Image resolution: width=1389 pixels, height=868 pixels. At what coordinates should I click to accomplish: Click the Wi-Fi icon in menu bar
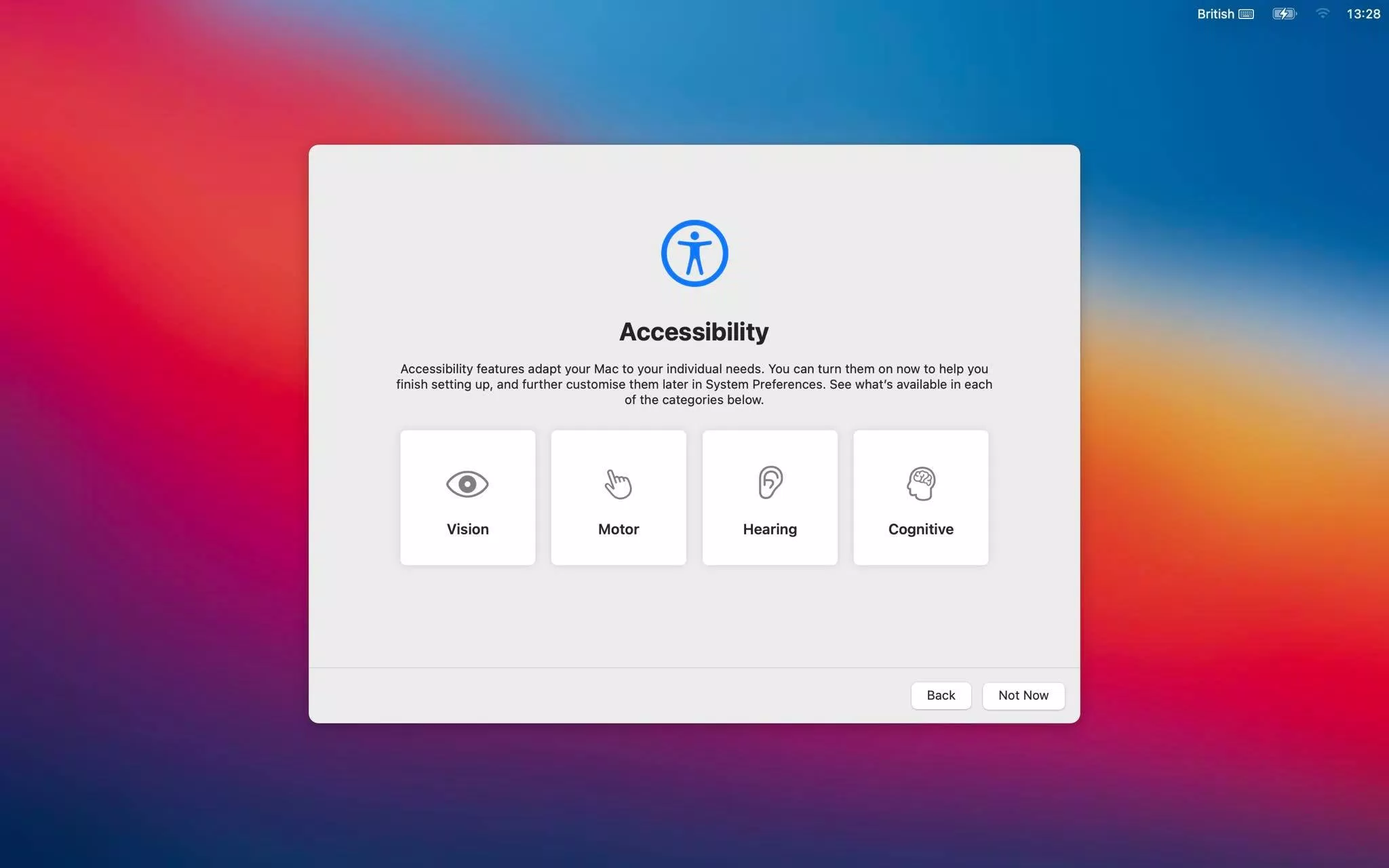click(1323, 13)
